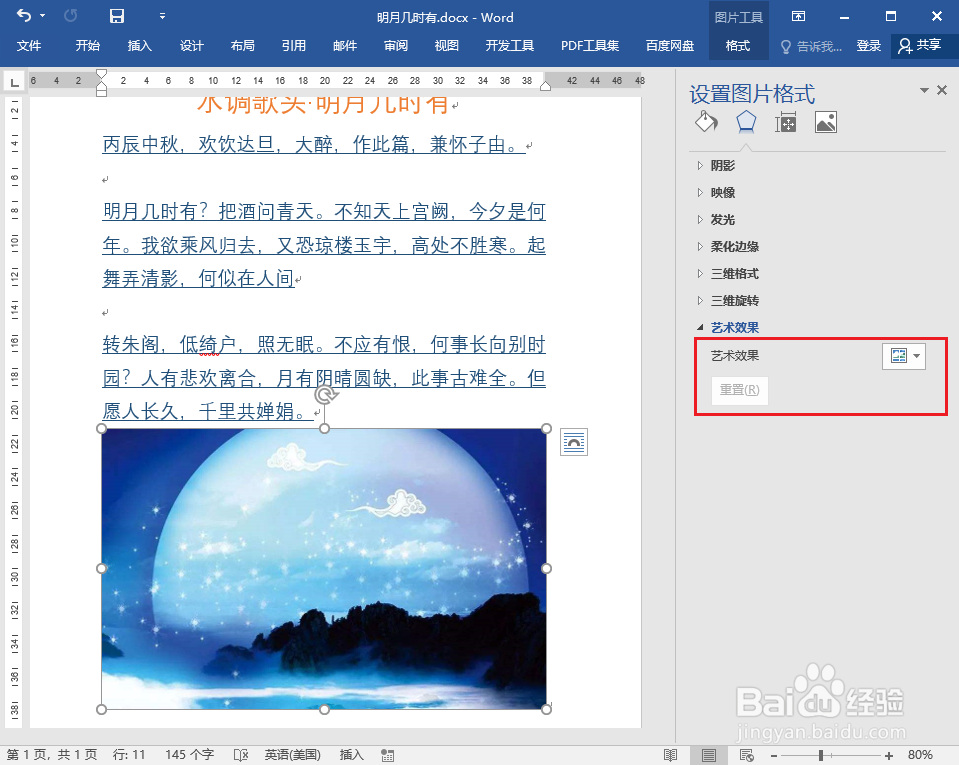This screenshot has width=959, height=765.
Task: Click the first line indent marker on ruler
Action: (102, 74)
